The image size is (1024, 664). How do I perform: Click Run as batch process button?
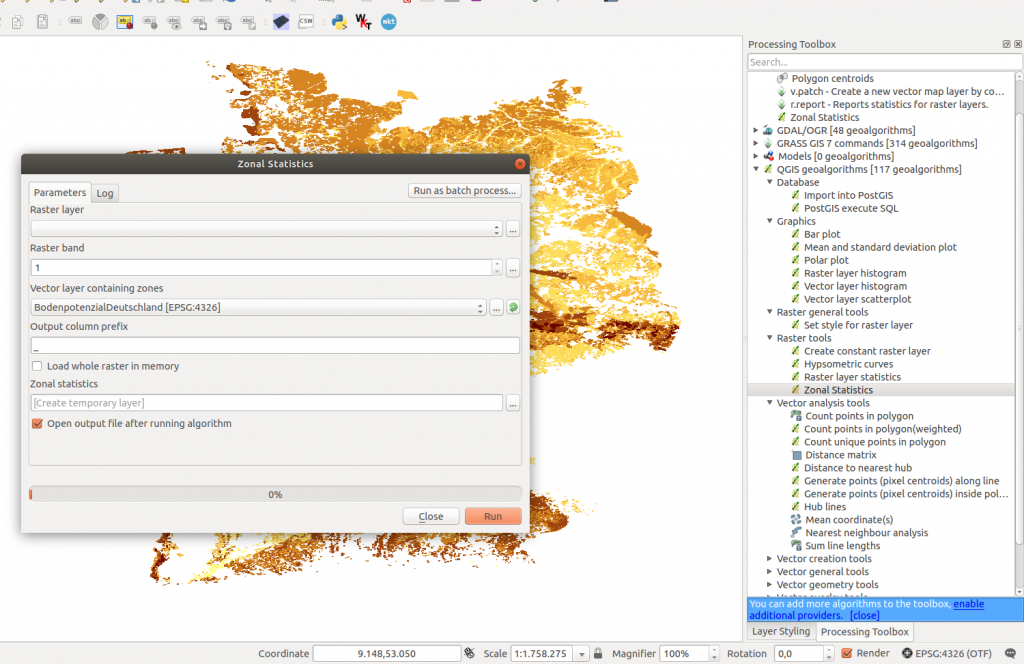pyautogui.click(x=465, y=191)
